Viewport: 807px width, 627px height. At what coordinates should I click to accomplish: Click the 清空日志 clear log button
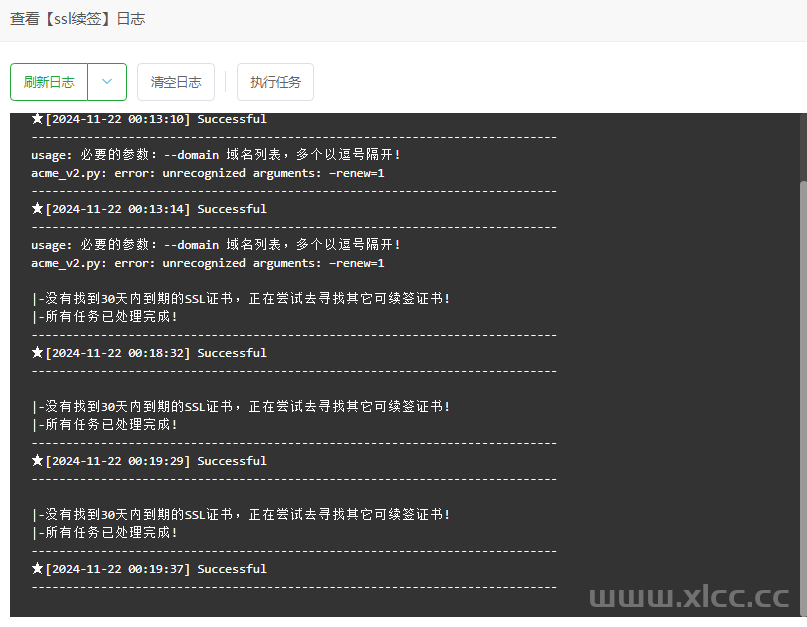[x=175, y=82]
